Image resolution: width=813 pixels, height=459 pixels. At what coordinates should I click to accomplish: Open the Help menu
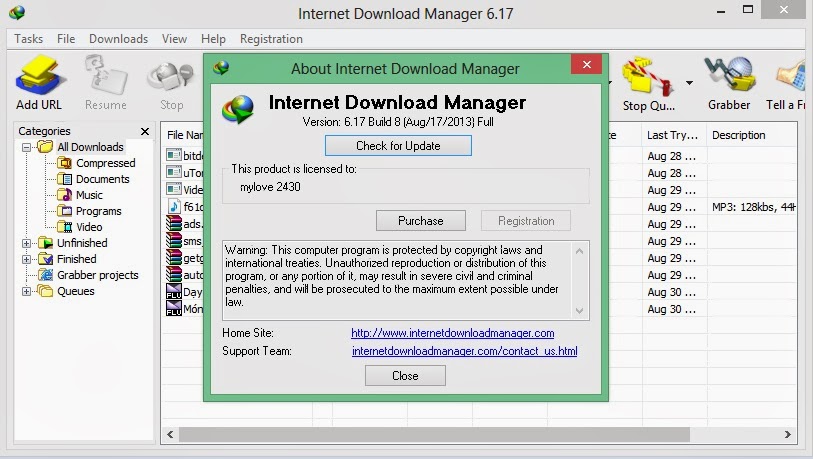point(213,39)
